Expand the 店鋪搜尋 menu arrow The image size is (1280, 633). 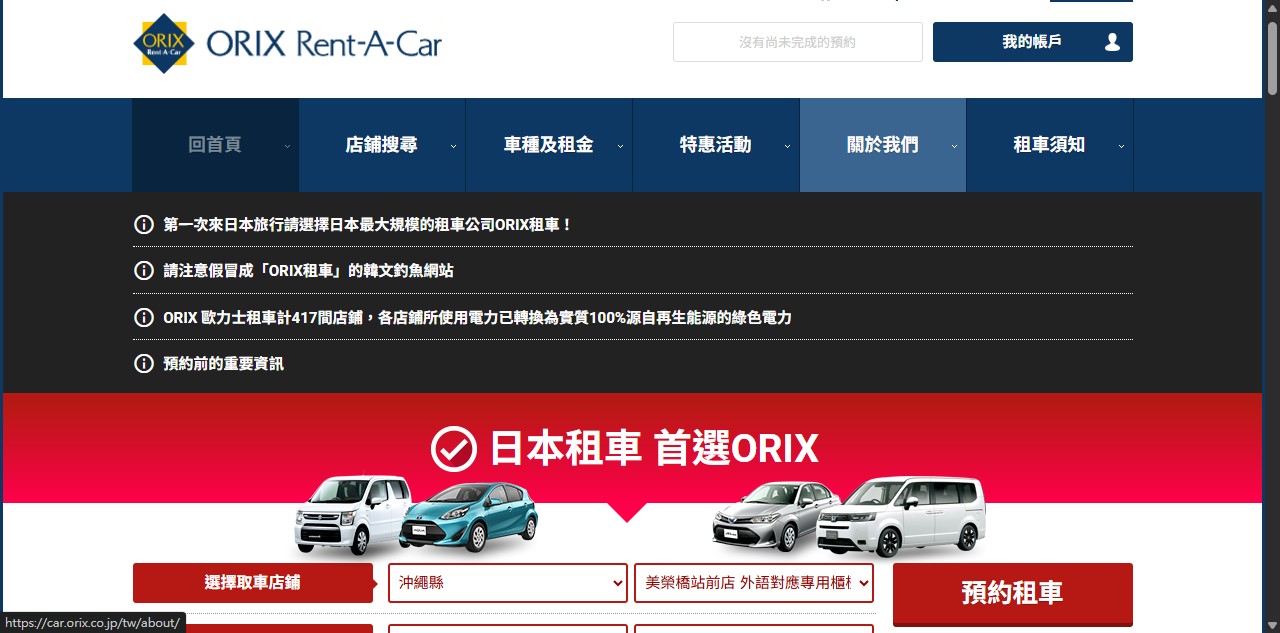tap(453, 146)
